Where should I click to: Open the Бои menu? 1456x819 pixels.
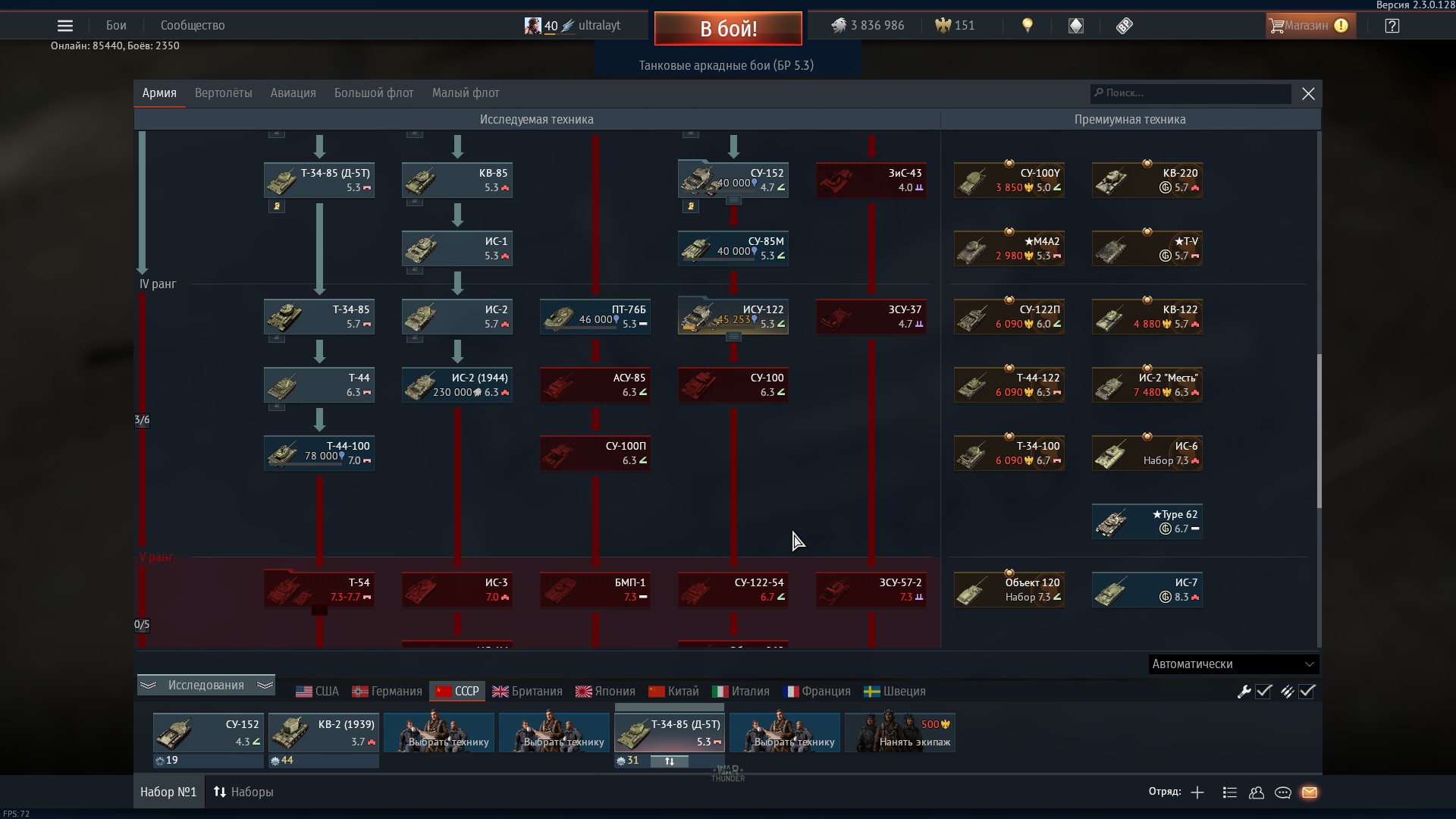coord(116,26)
